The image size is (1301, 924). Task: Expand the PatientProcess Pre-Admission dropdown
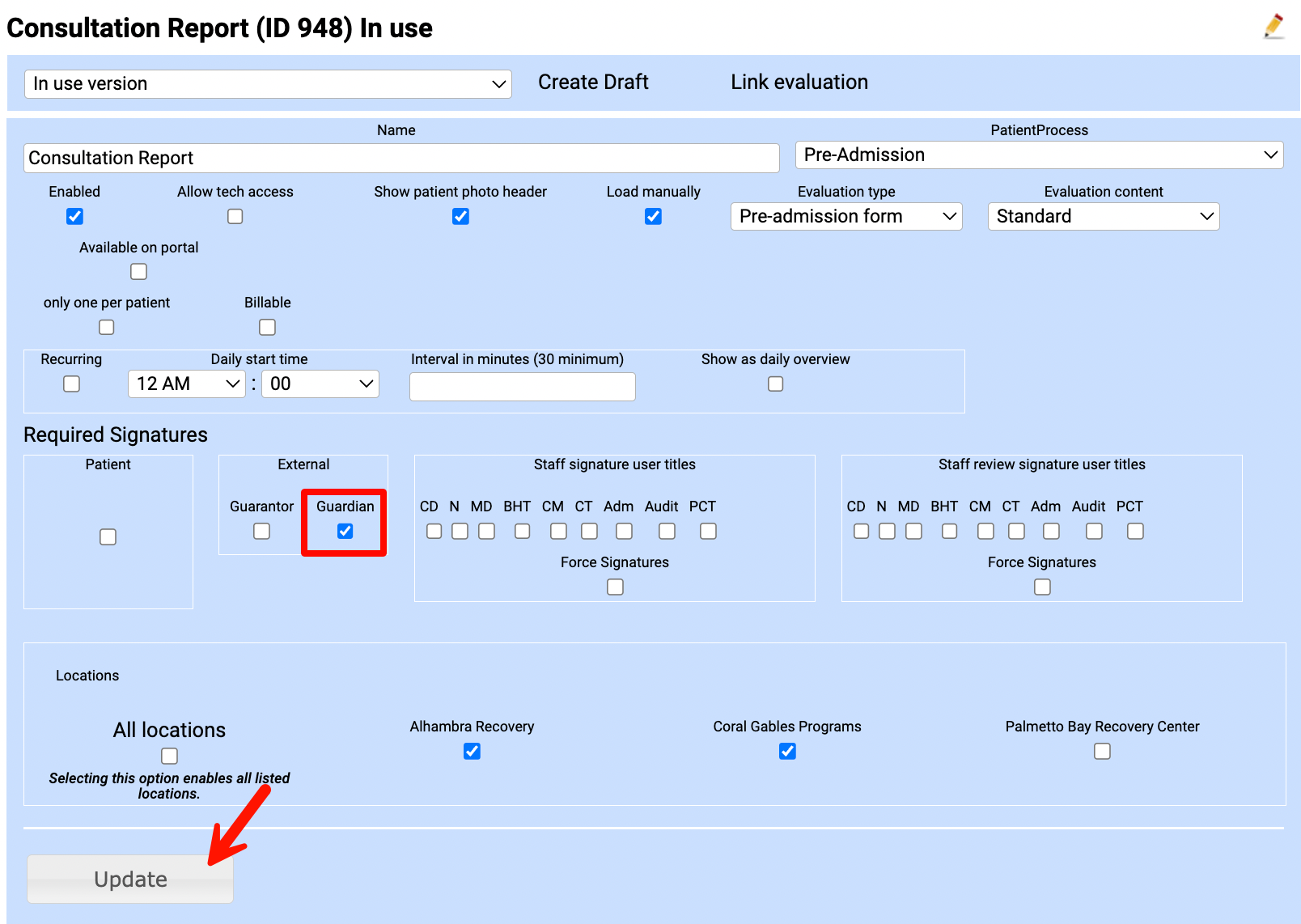[1039, 155]
